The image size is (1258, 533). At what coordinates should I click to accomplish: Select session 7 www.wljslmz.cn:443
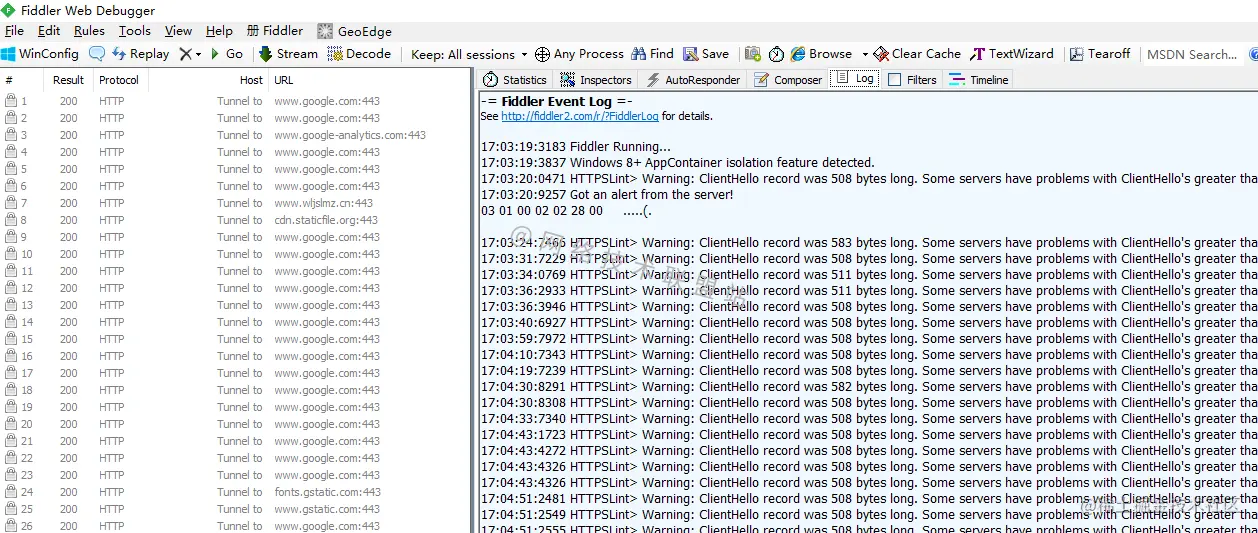point(236,203)
